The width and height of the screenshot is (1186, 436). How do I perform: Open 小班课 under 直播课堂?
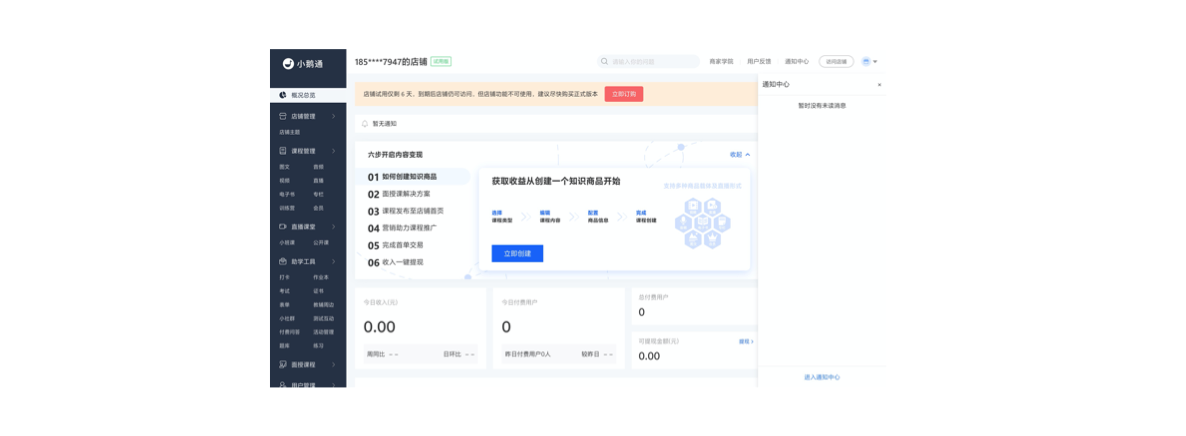click(x=287, y=243)
